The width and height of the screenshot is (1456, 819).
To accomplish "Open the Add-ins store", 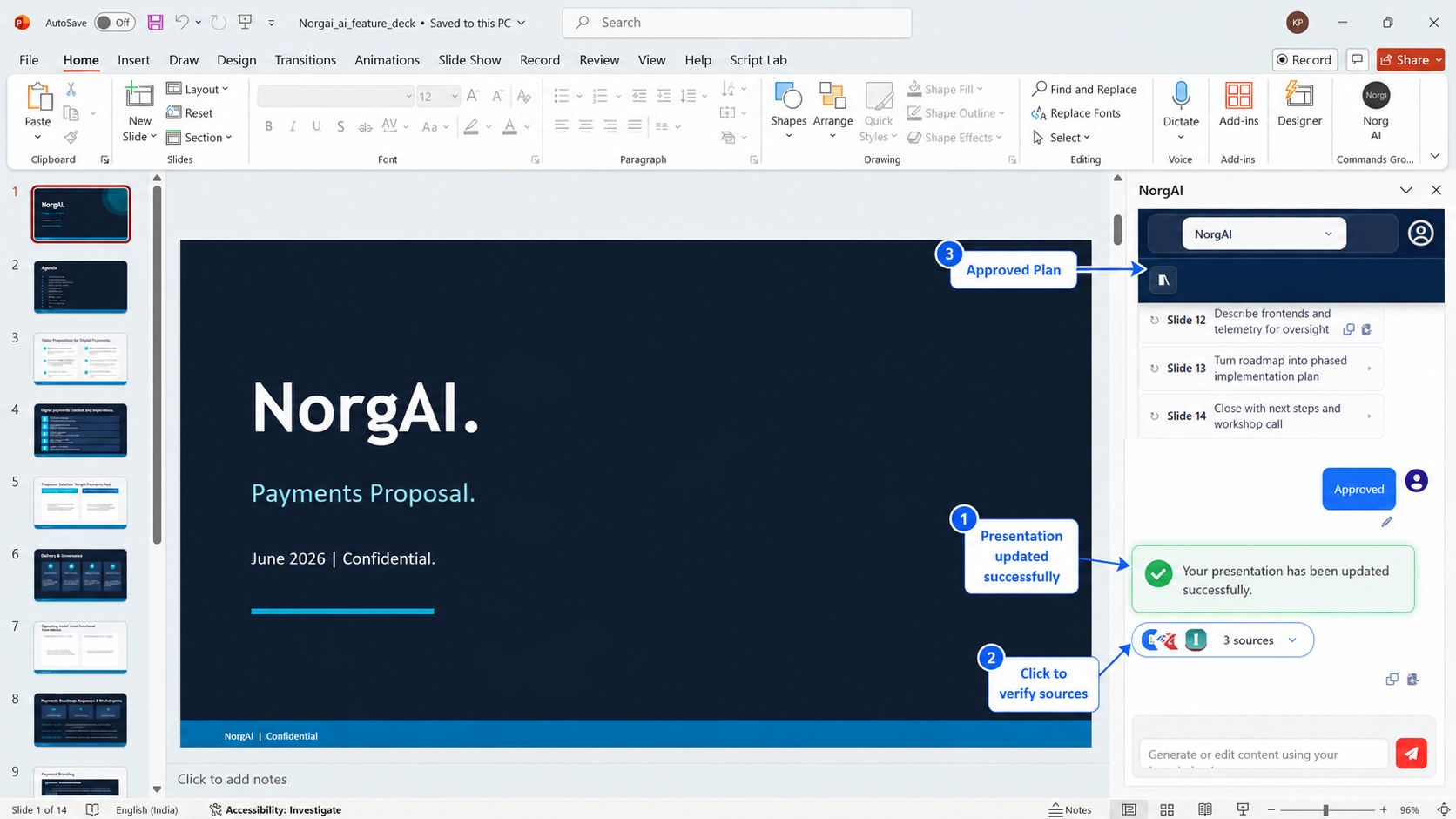I will click(x=1238, y=105).
